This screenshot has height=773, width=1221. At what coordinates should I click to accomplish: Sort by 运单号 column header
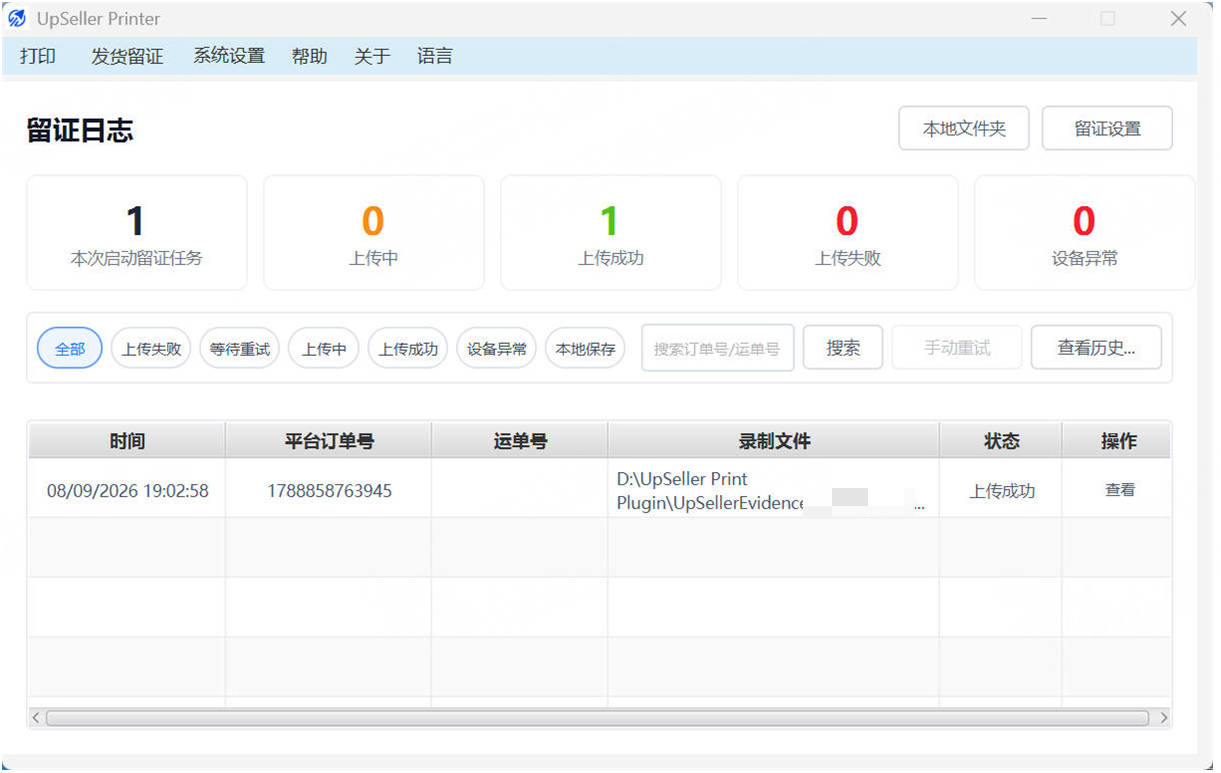click(520, 441)
